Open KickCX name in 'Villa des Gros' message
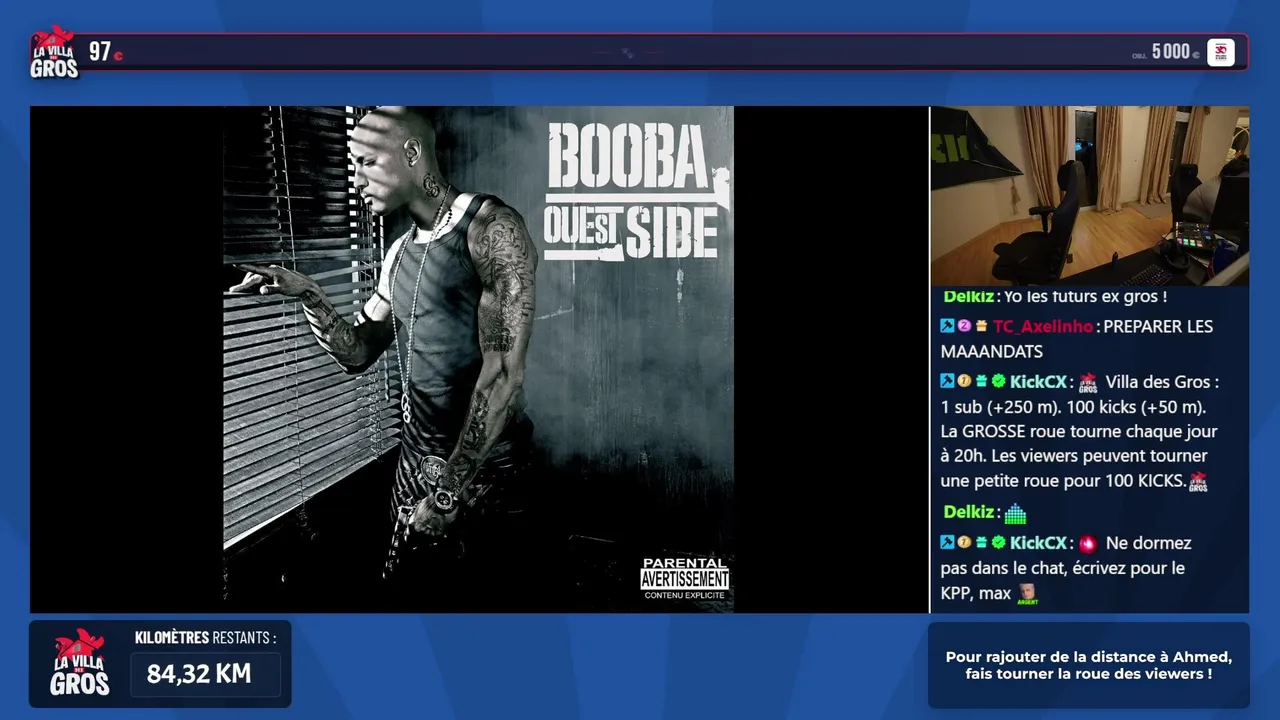 [1038, 382]
